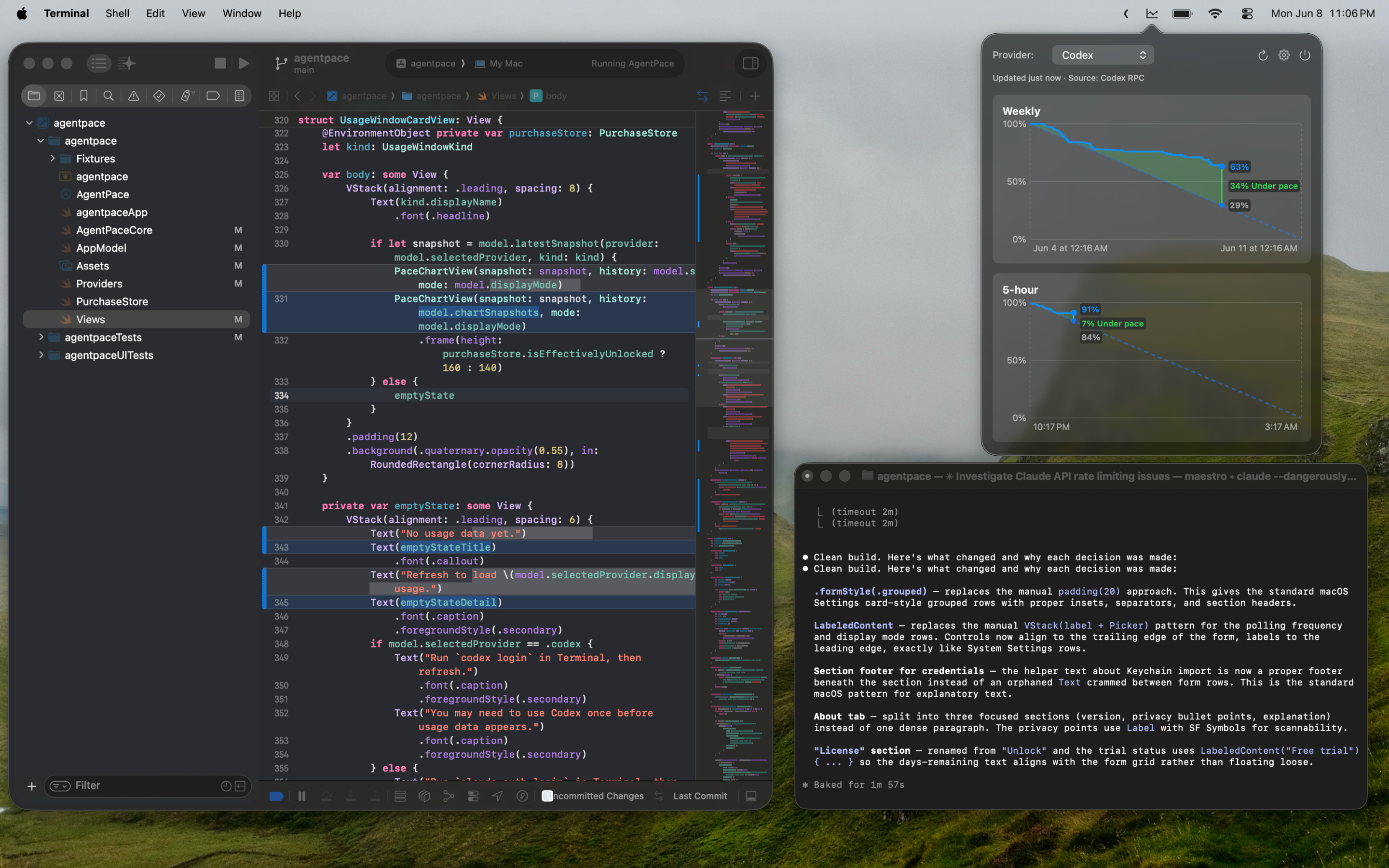Viewport: 1389px width, 868px height.
Task: Expand the Fixtures folder
Action: pyautogui.click(x=52, y=159)
